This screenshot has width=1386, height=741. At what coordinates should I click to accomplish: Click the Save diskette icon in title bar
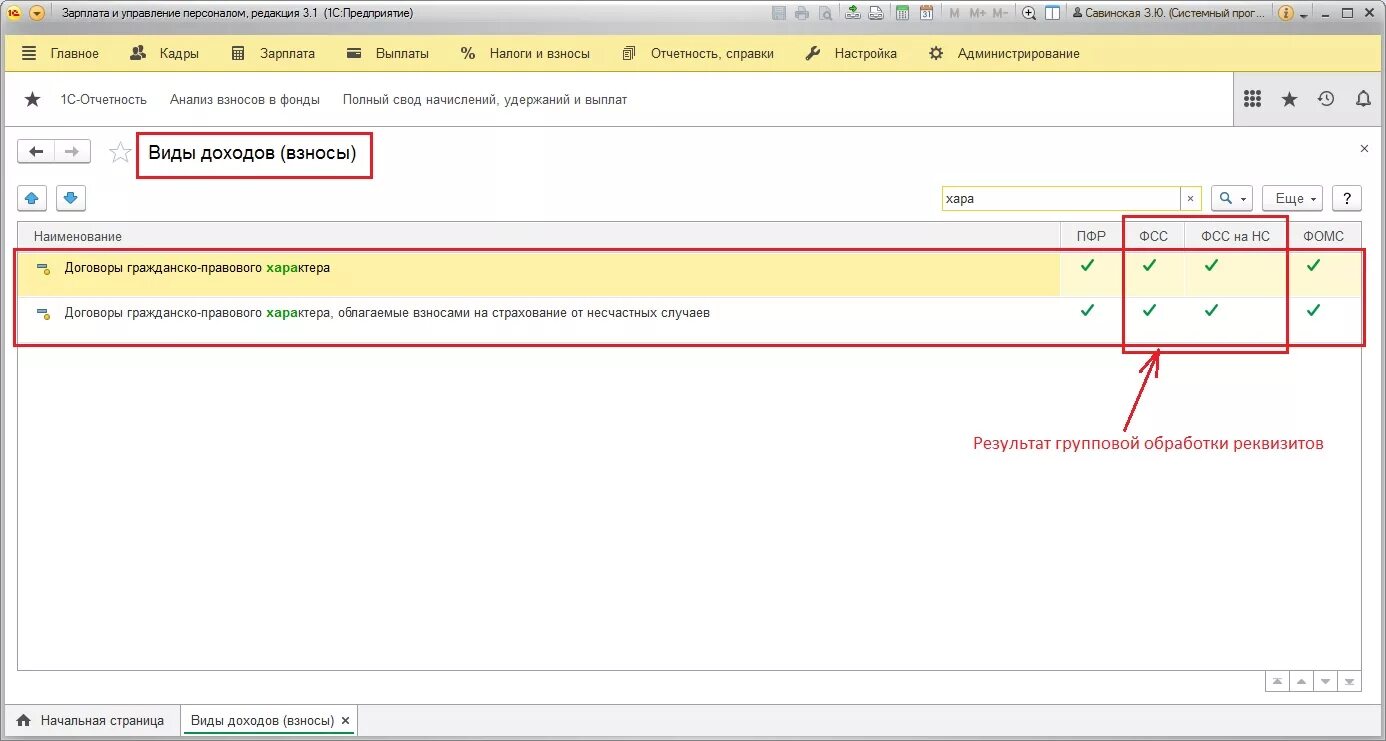pyautogui.click(x=780, y=13)
